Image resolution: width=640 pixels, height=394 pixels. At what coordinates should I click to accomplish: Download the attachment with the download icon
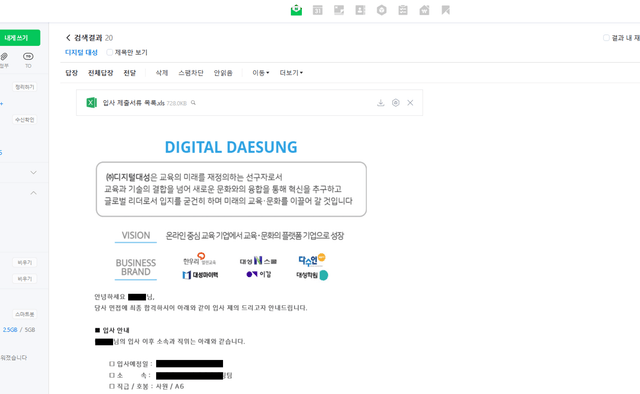[380, 103]
